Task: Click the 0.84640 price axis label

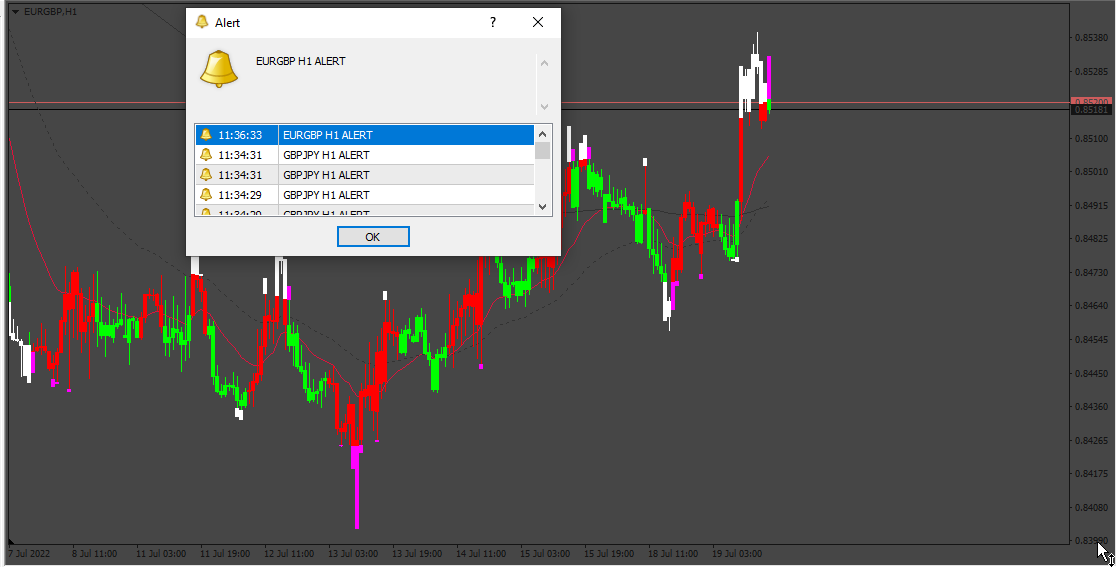Action: pyautogui.click(x=1091, y=306)
